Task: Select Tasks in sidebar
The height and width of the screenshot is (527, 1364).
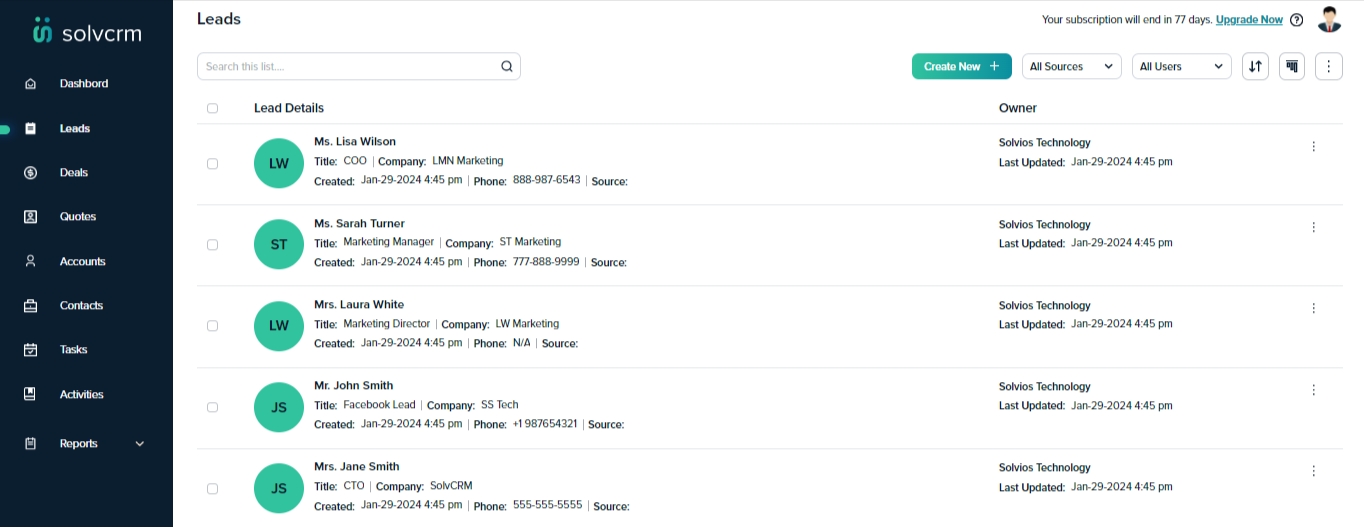Action: [73, 350]
